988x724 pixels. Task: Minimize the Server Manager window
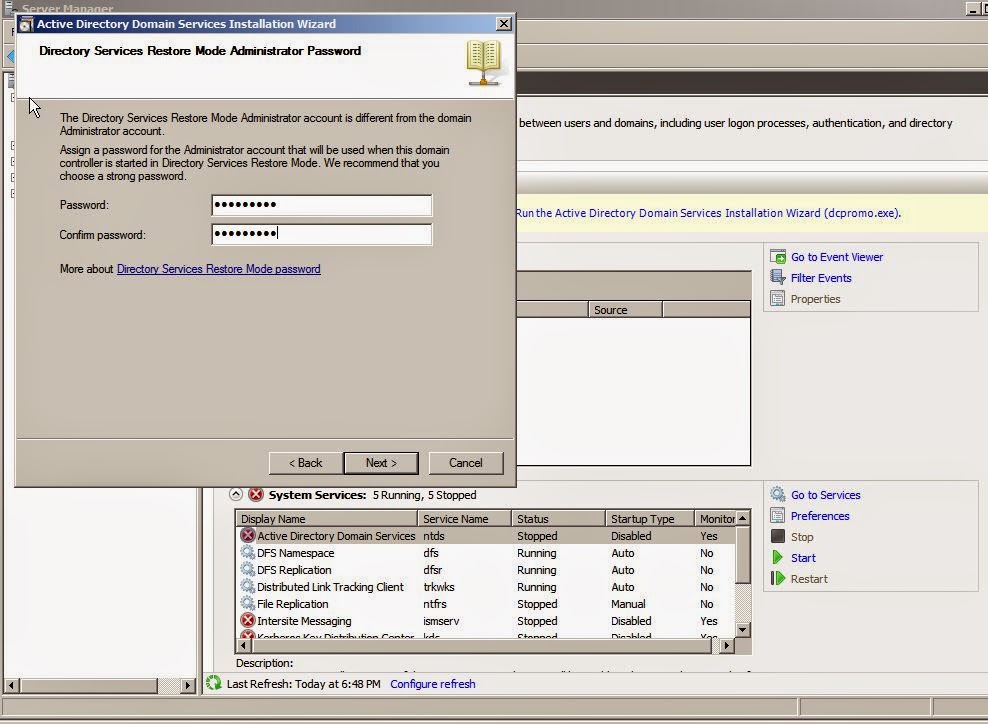[973, 8]
